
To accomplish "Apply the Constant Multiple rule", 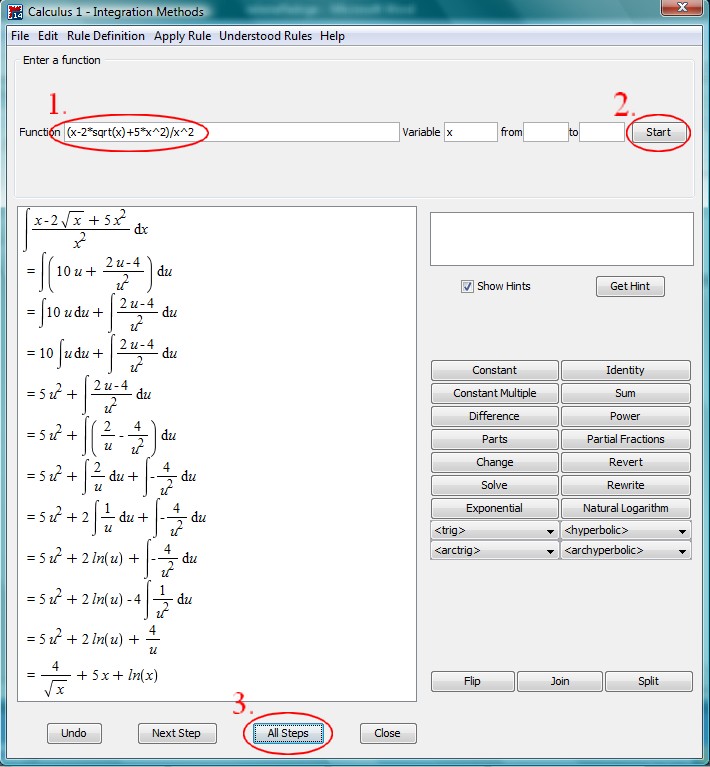I will tap(494, 393).
